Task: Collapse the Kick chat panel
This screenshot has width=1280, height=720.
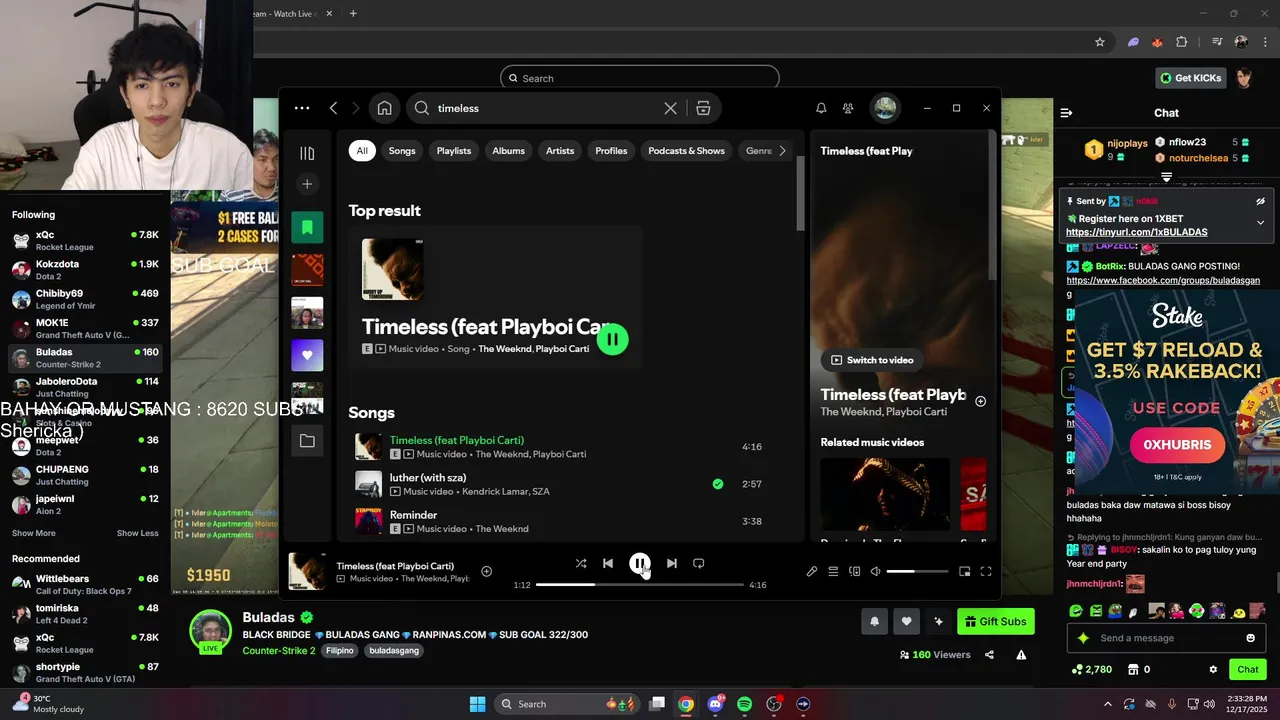Action: coord(1066,113)
